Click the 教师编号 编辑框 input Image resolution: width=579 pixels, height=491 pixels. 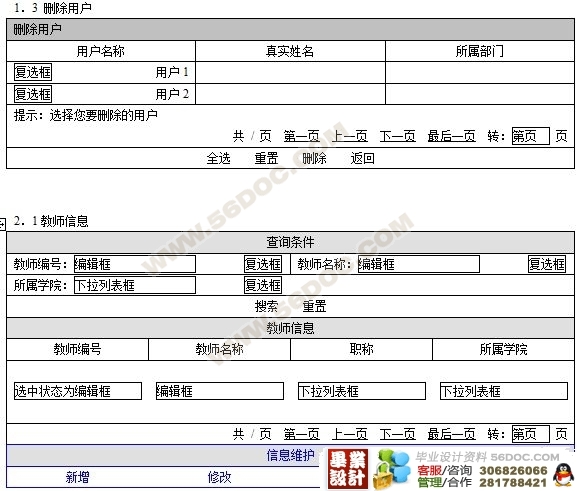click(135, 264)
